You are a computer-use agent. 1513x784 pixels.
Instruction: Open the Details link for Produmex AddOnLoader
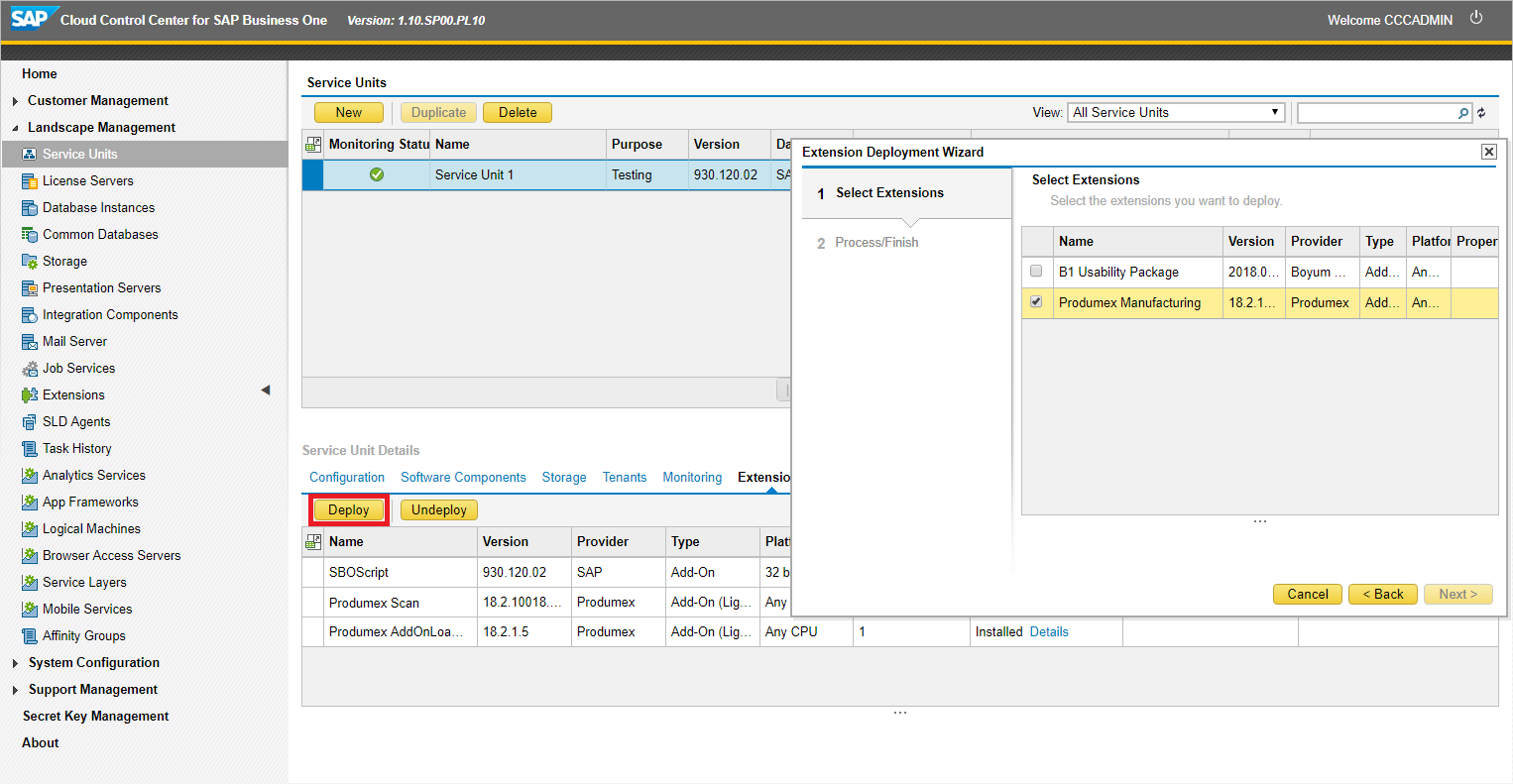click(1049, 632)
